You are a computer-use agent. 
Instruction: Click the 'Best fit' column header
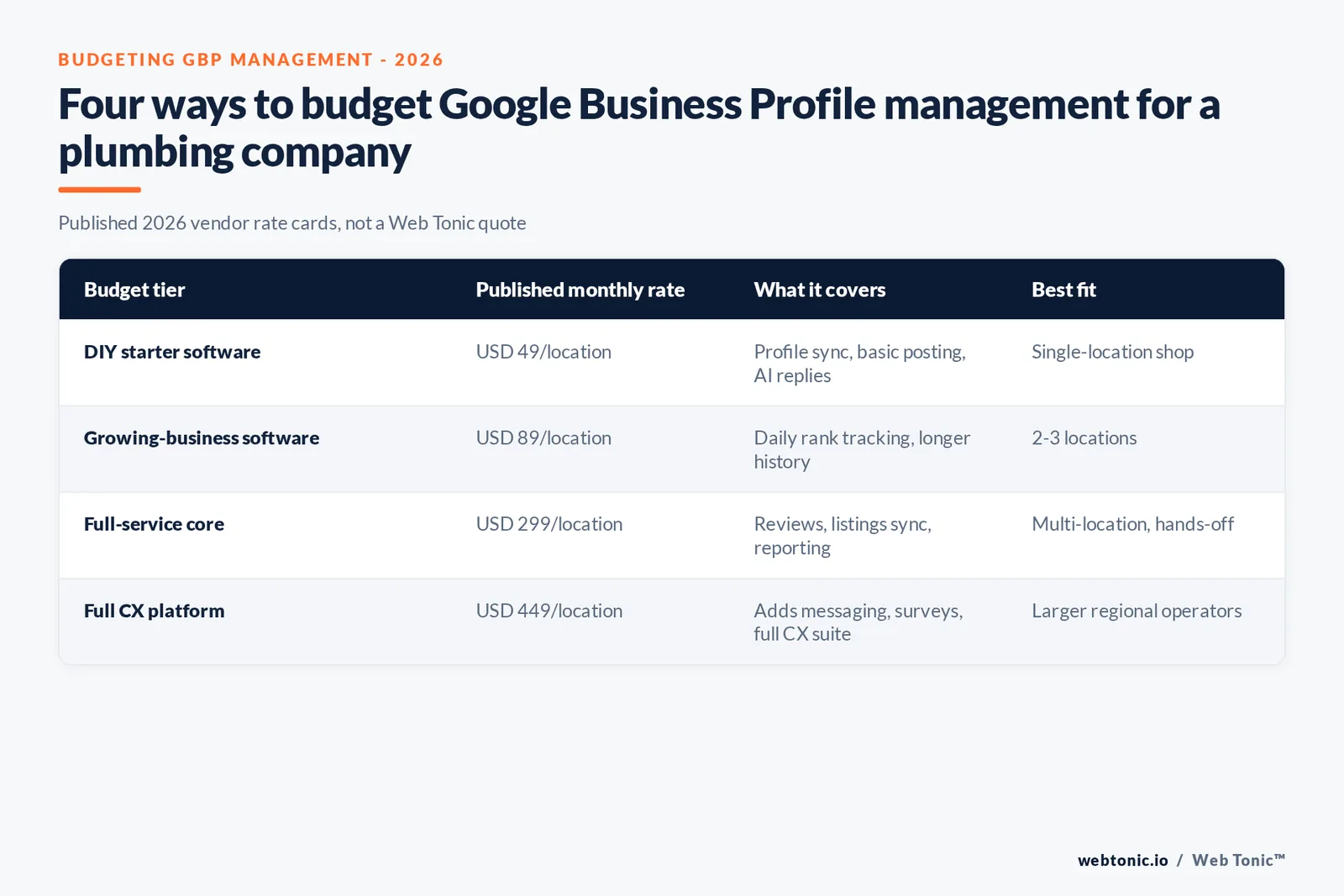point(1063,290)
